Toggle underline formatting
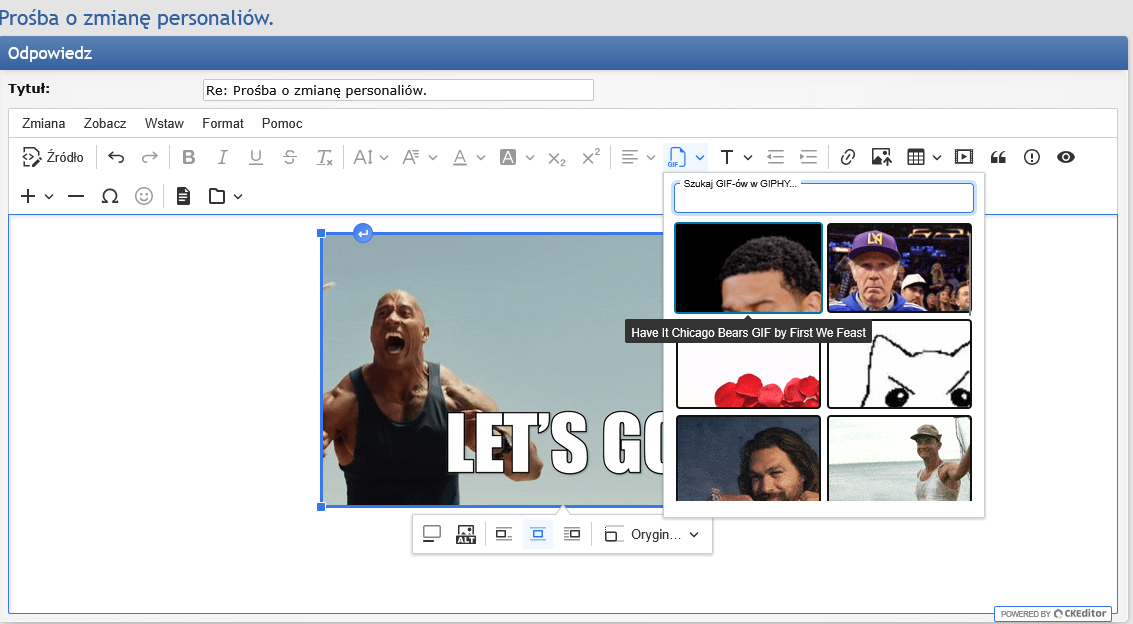 256,157
